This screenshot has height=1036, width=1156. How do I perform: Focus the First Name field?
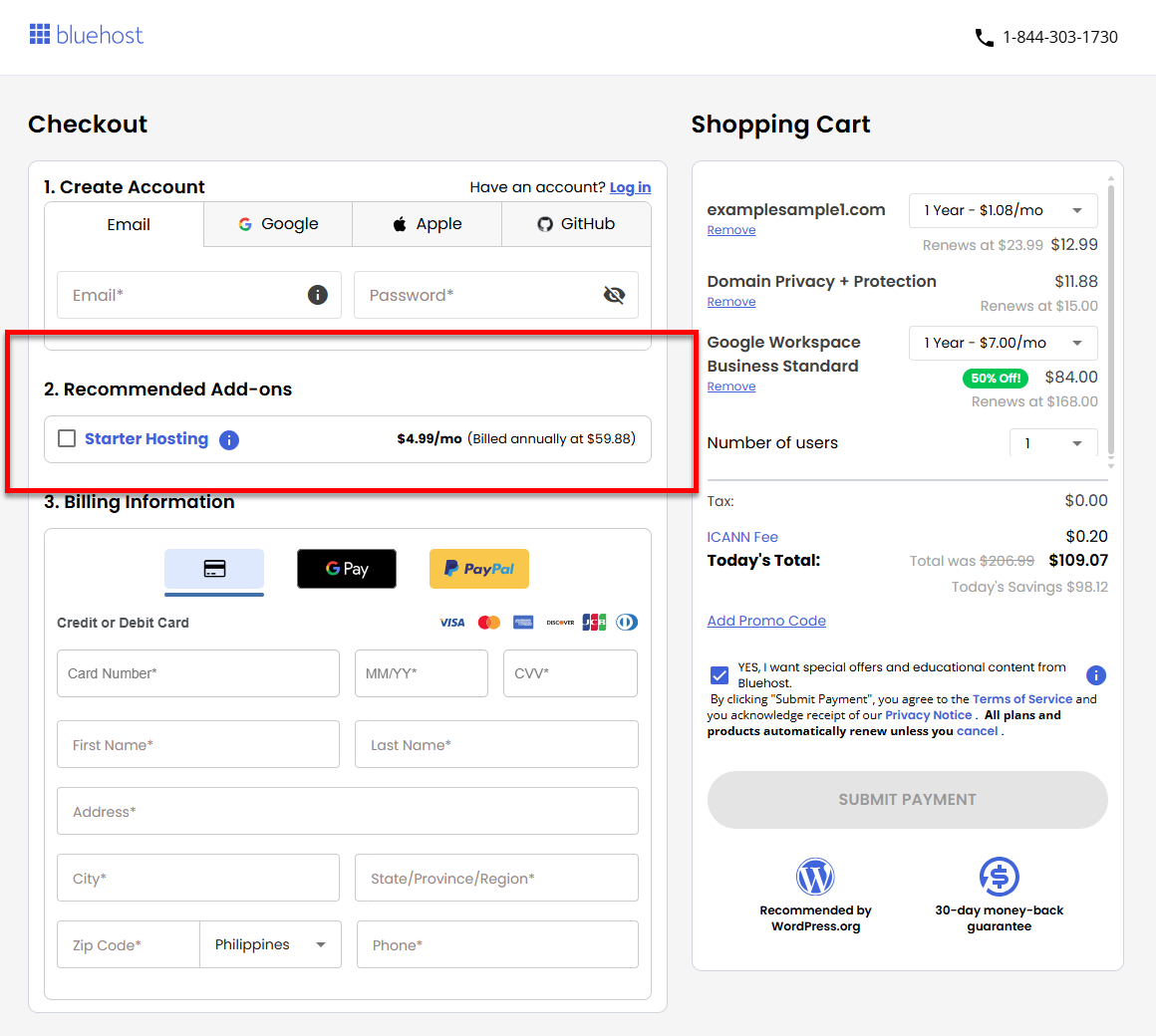[x=198, y=744]
